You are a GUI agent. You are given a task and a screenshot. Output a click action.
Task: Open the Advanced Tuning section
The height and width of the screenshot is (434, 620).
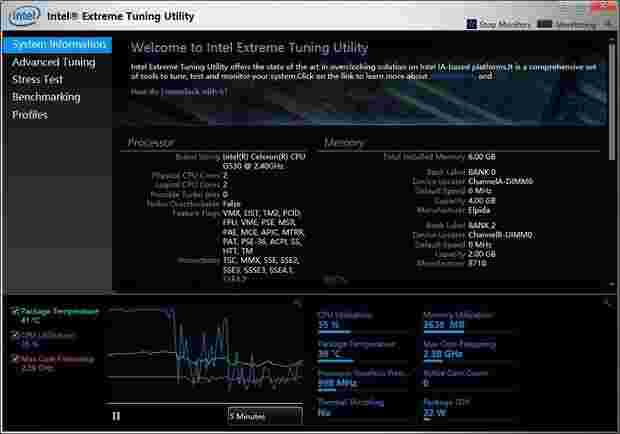click(54, 62)
